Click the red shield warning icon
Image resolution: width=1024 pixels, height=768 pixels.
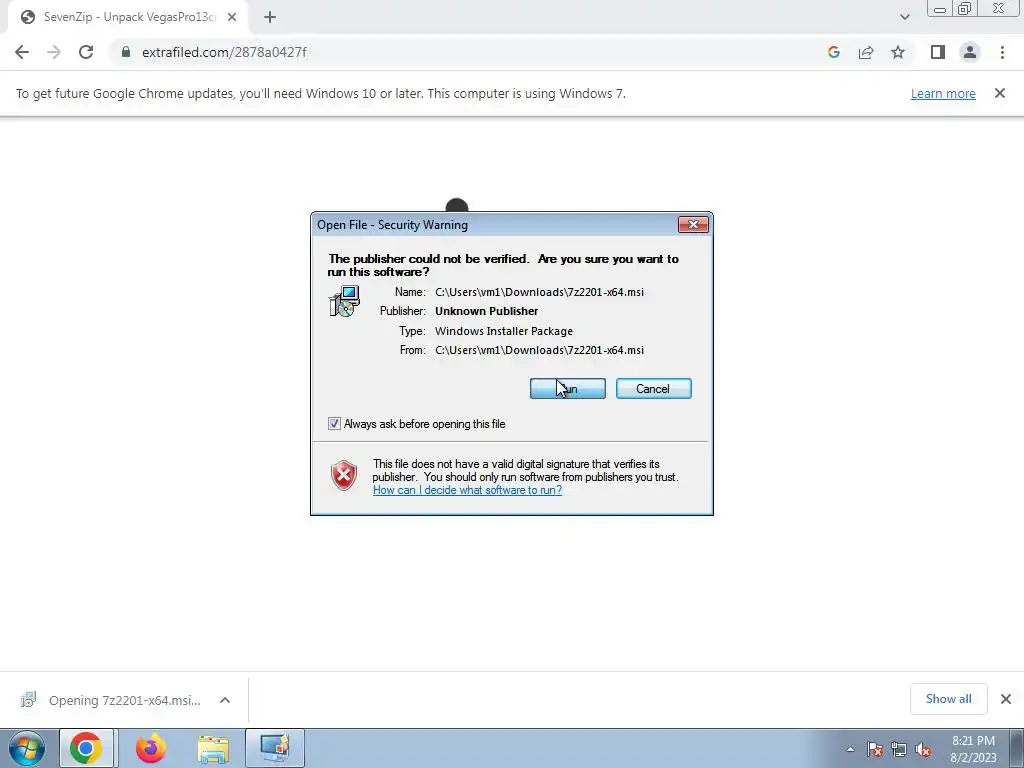[344, 475]
